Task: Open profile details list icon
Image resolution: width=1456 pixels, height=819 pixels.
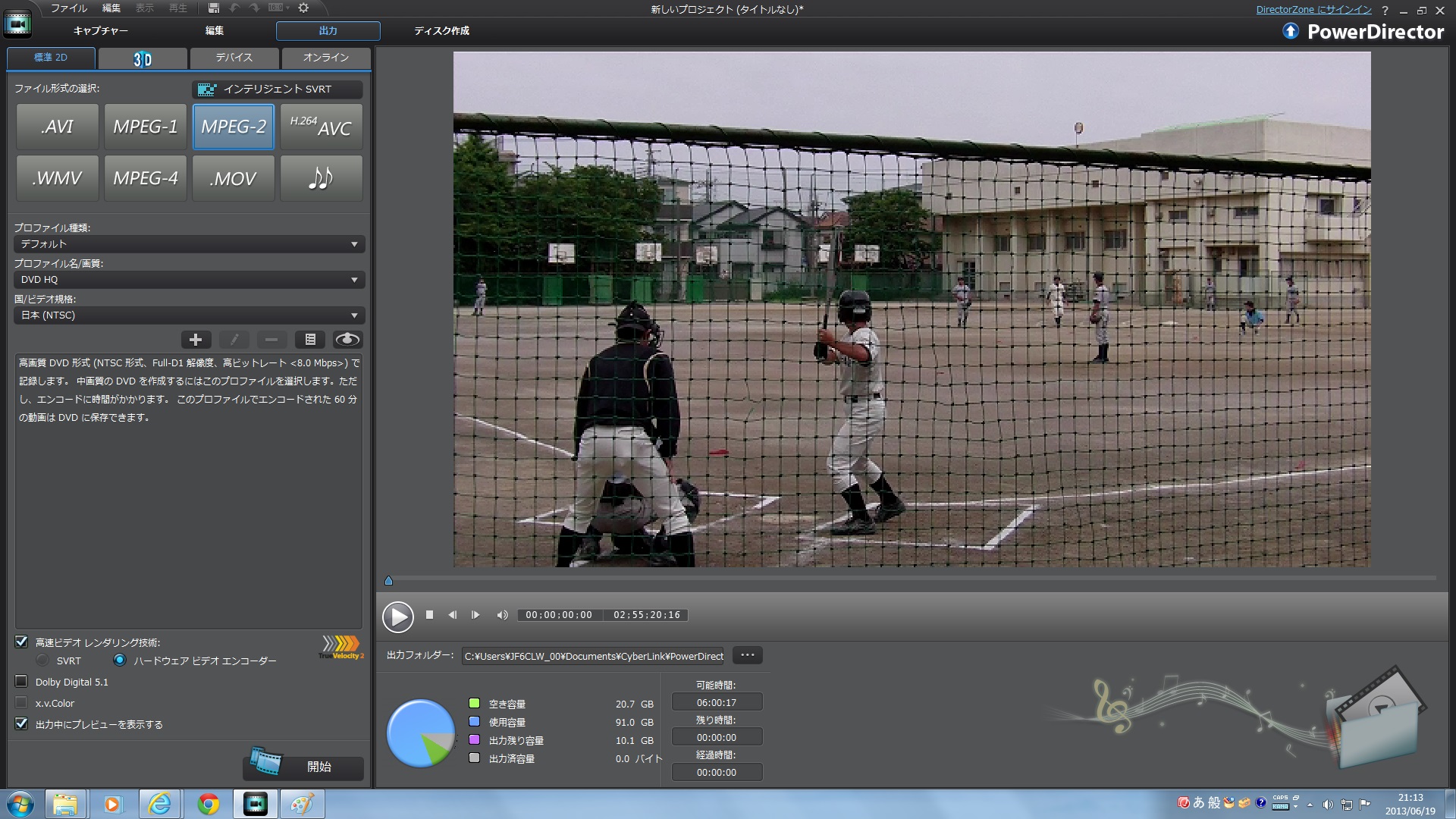Action: [310, 340]
